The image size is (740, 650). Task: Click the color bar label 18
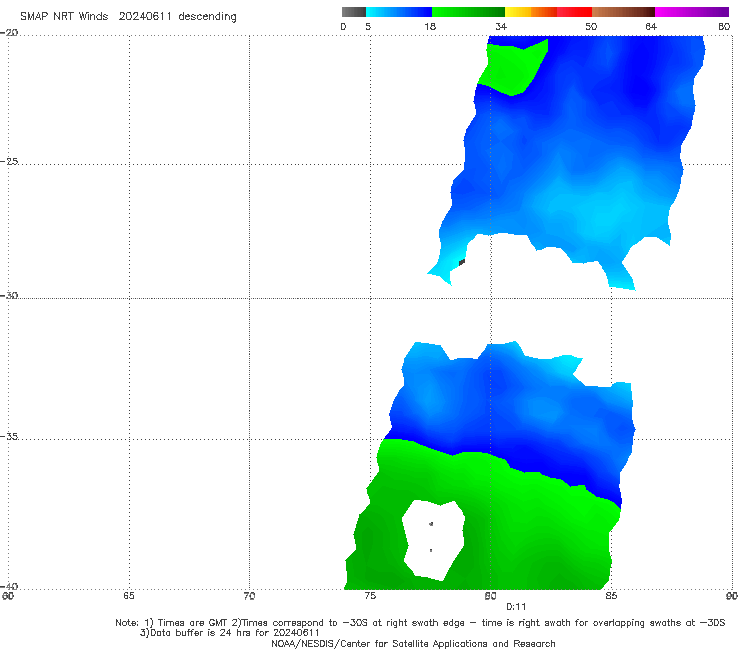point(430,26)
